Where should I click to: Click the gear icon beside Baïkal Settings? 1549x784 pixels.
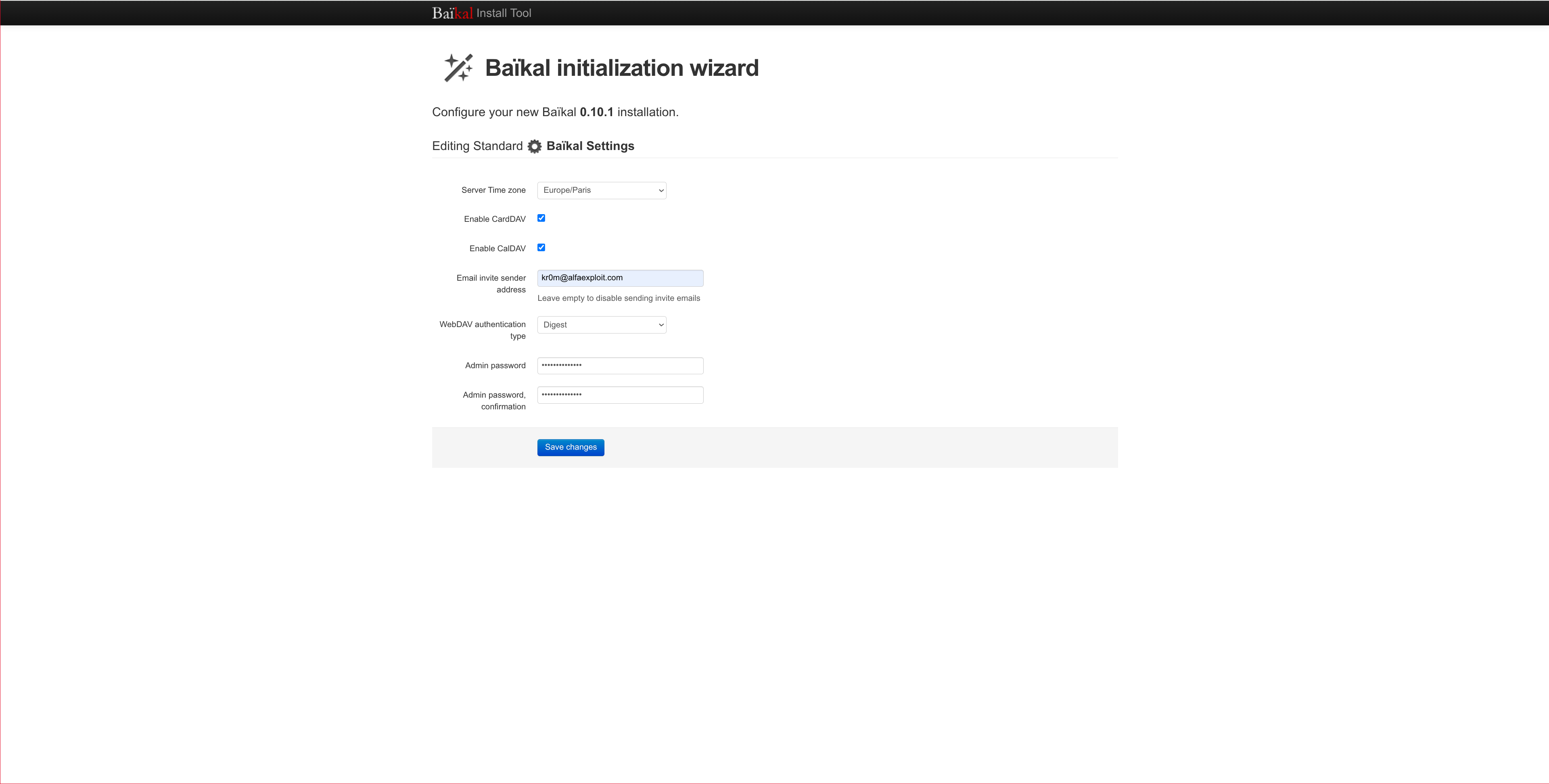point(534,146)
